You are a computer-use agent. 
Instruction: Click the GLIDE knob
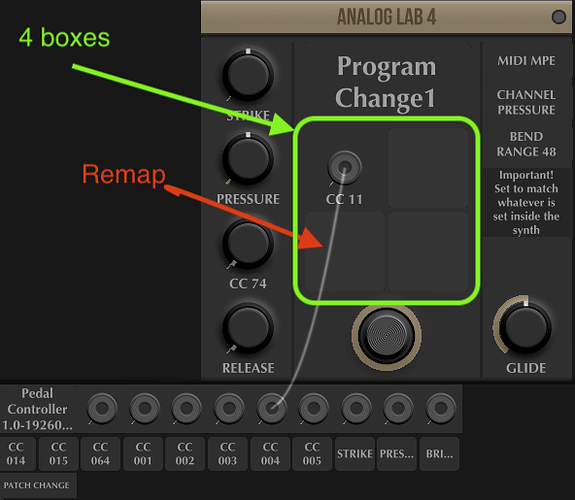[525, 328]
